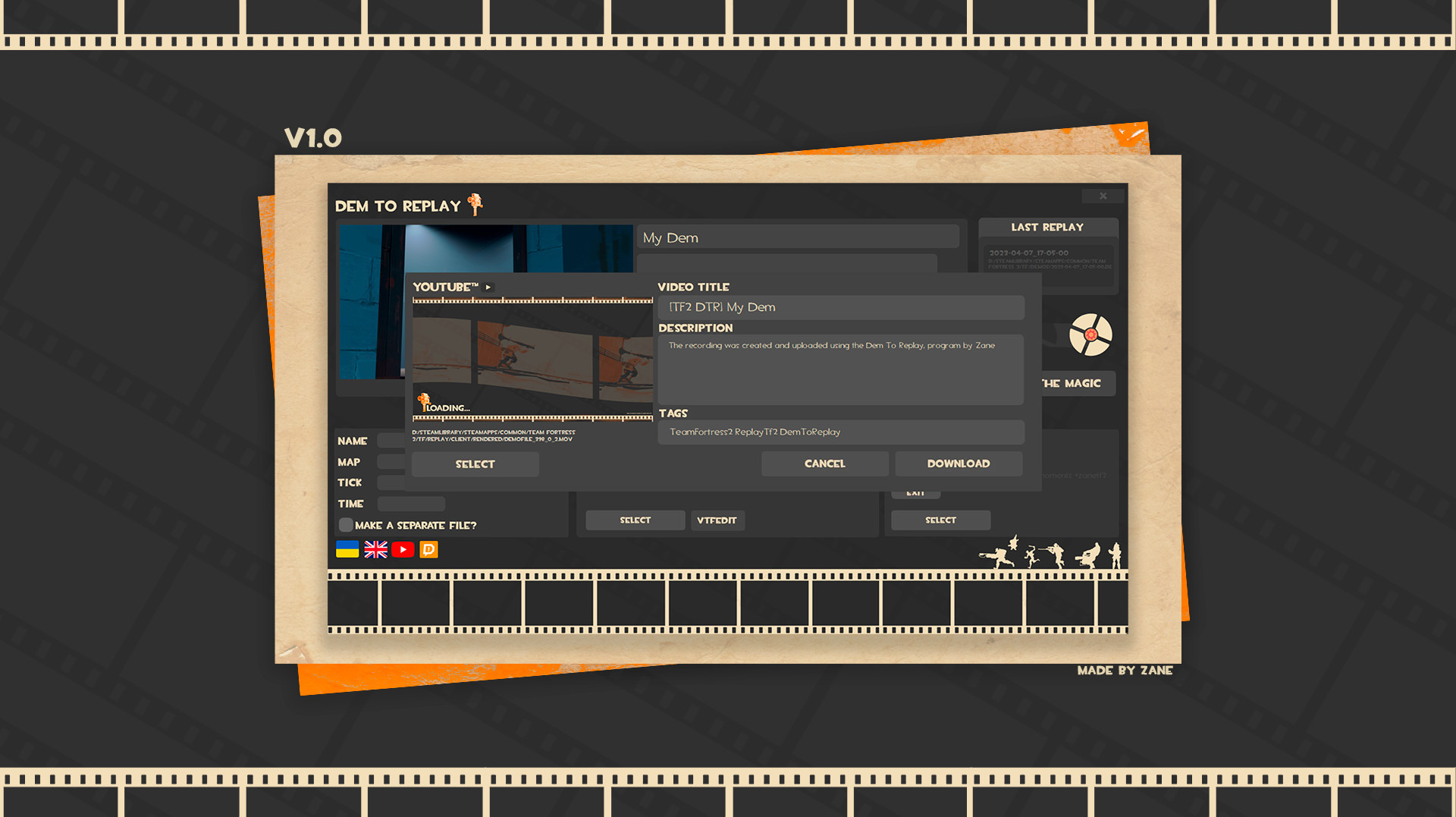Edit the Video Title field

coord(840,307)
